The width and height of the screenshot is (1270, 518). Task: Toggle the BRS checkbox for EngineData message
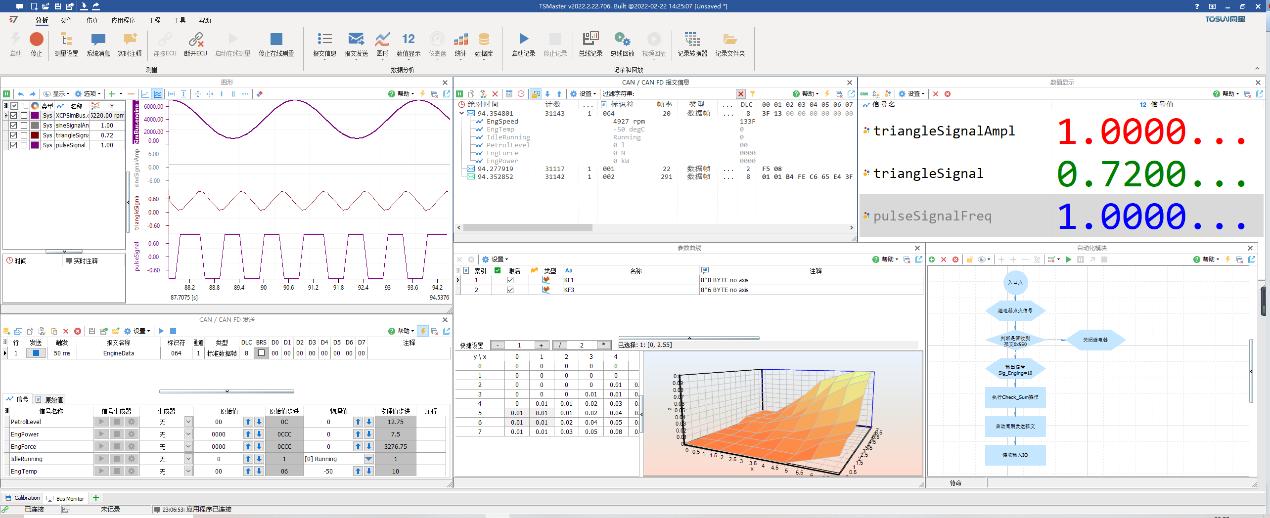261,353
